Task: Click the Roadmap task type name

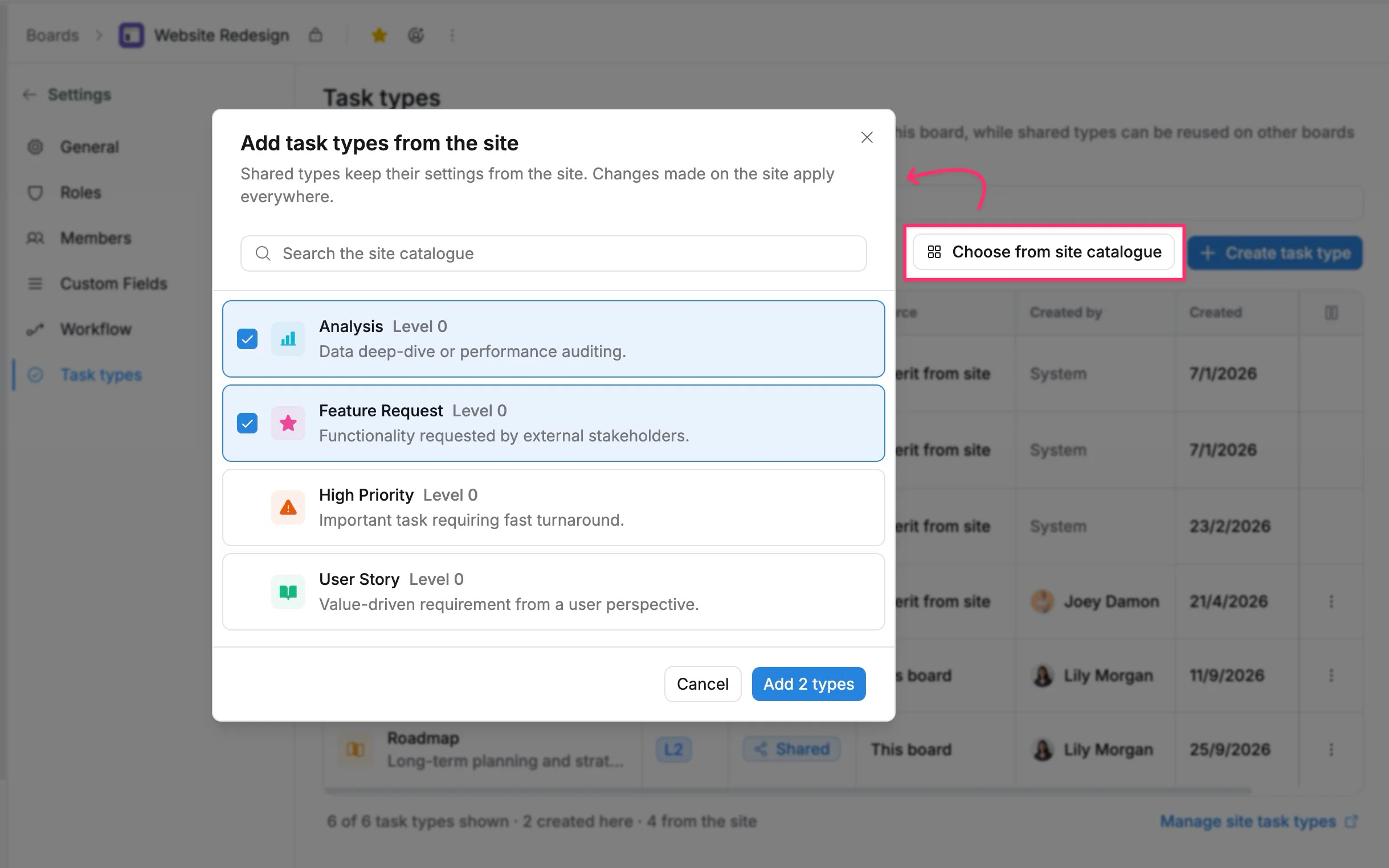Action: pos(423,738)
